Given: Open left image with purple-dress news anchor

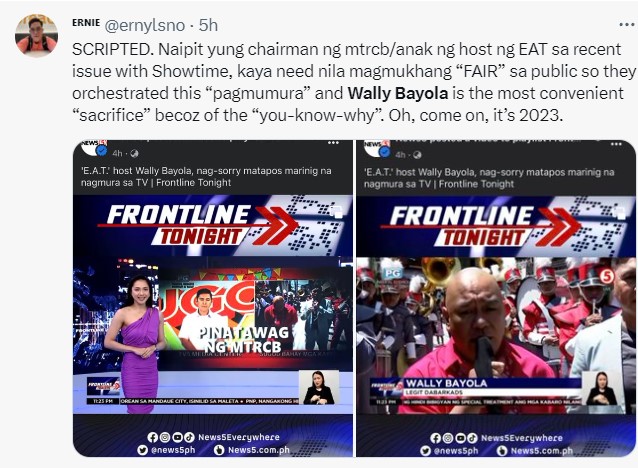Looking at the screenshot, I should [213, 298].
